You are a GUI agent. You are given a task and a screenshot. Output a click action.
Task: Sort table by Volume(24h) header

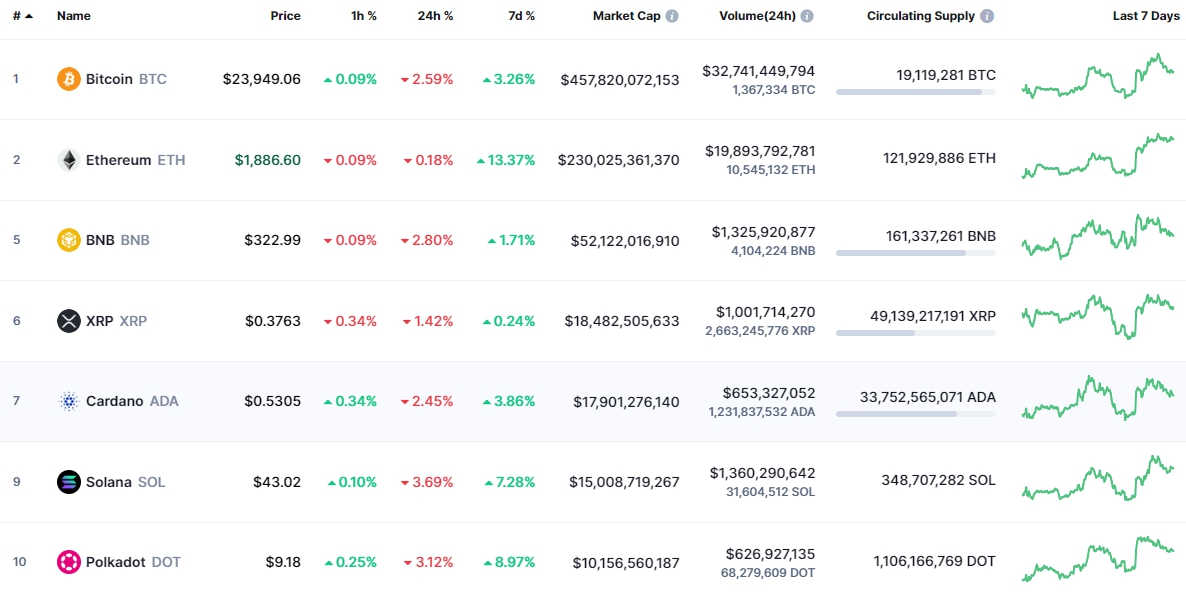coord(757,16)
